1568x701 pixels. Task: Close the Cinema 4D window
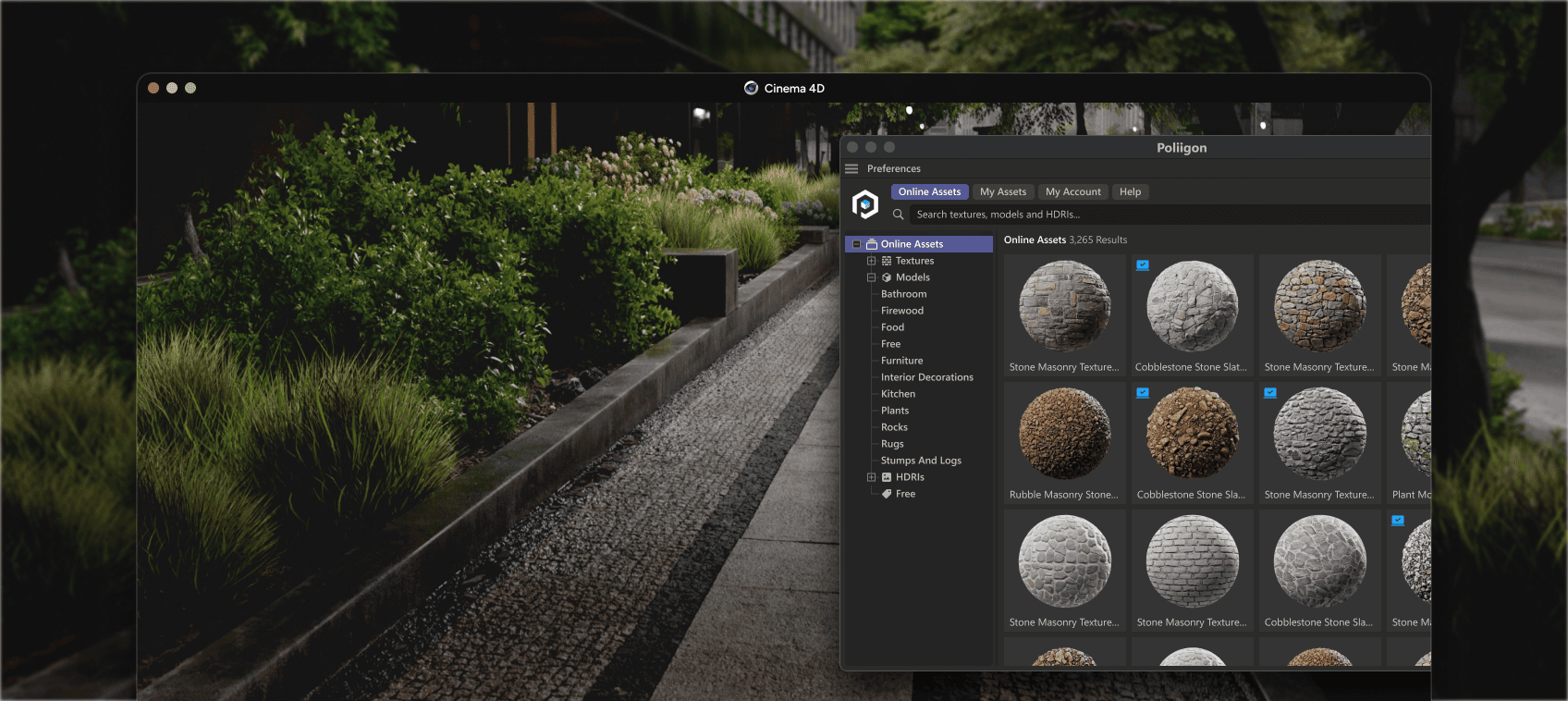pyautogui.click(x=153, y=88)
